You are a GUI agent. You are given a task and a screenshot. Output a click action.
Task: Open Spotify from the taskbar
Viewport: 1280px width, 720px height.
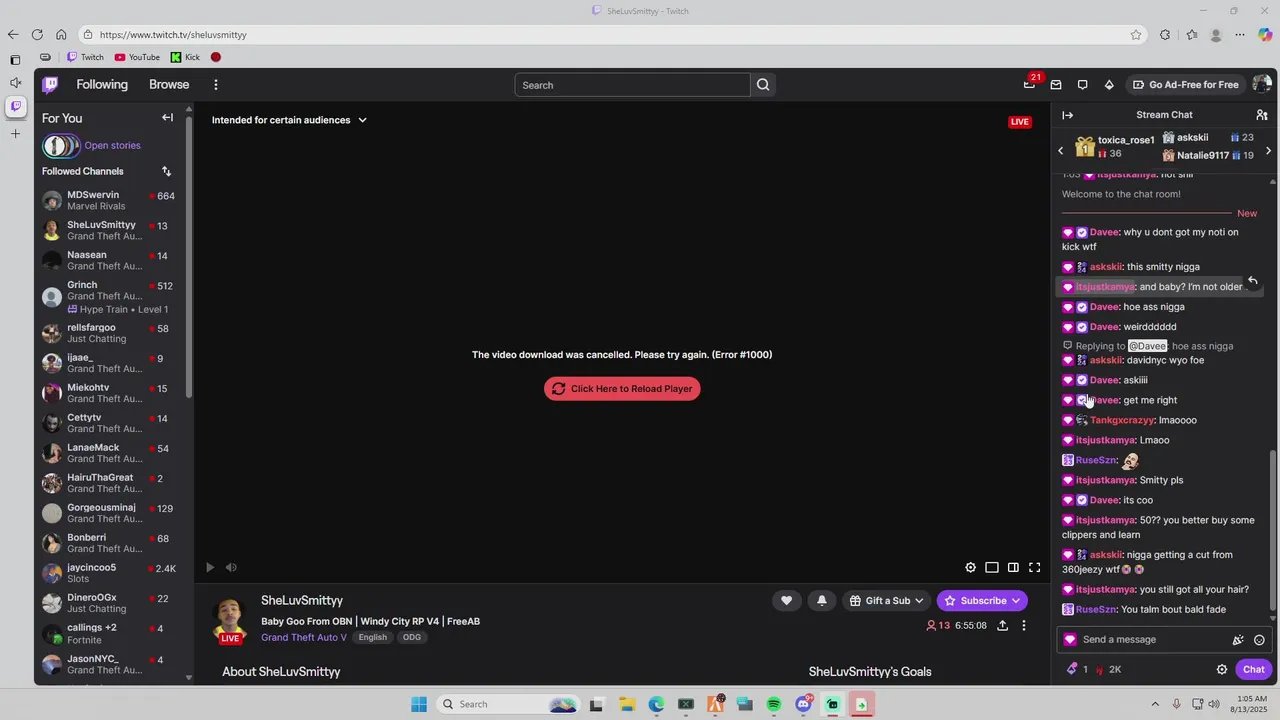774,704
